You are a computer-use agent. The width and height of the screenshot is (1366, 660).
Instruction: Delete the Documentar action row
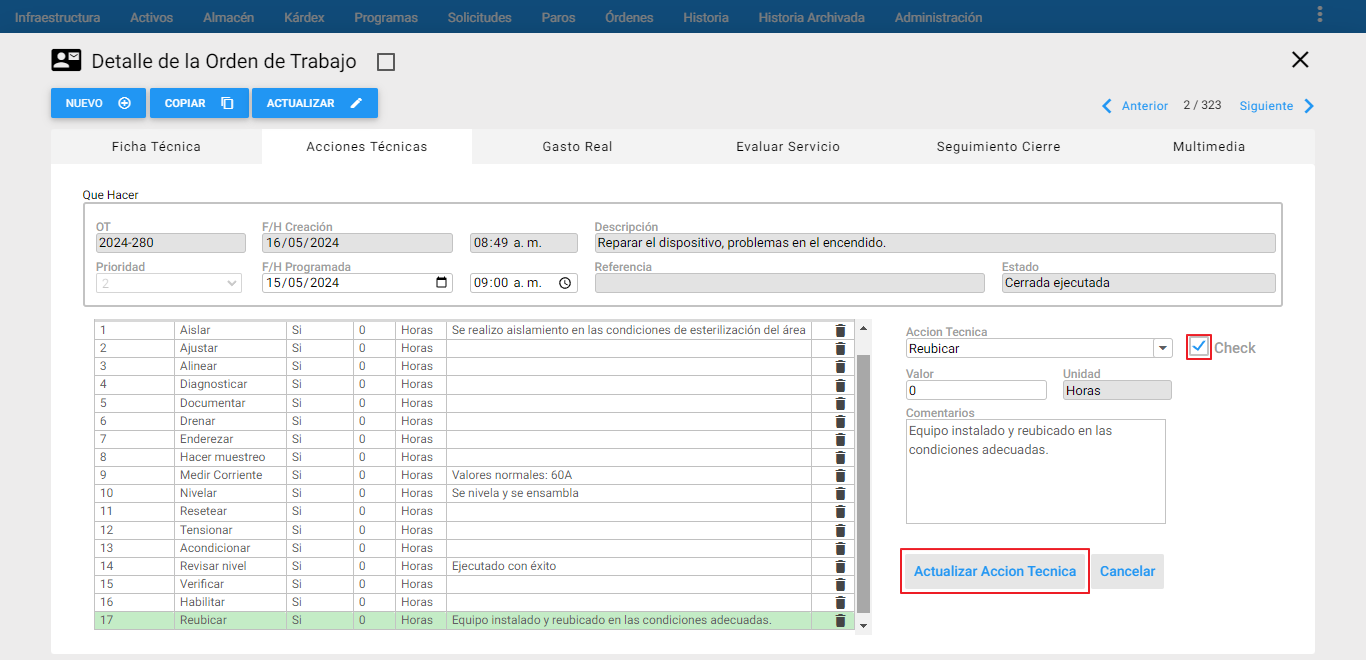[x=840, y=403]
